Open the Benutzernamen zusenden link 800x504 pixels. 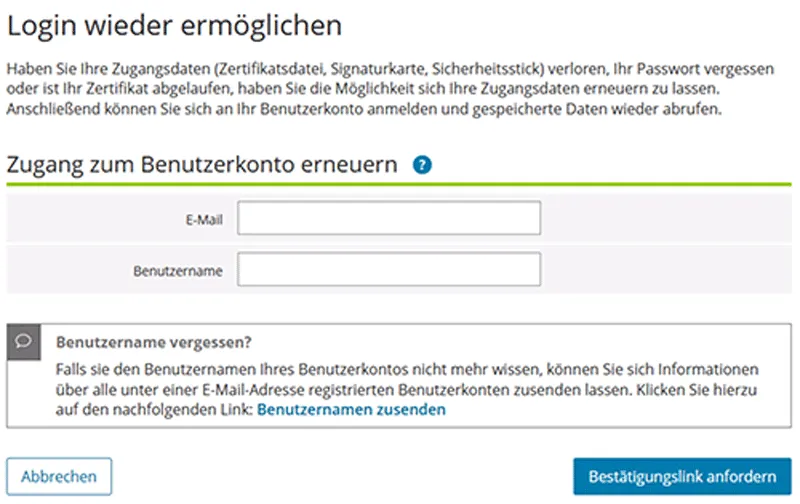(351, 409)
